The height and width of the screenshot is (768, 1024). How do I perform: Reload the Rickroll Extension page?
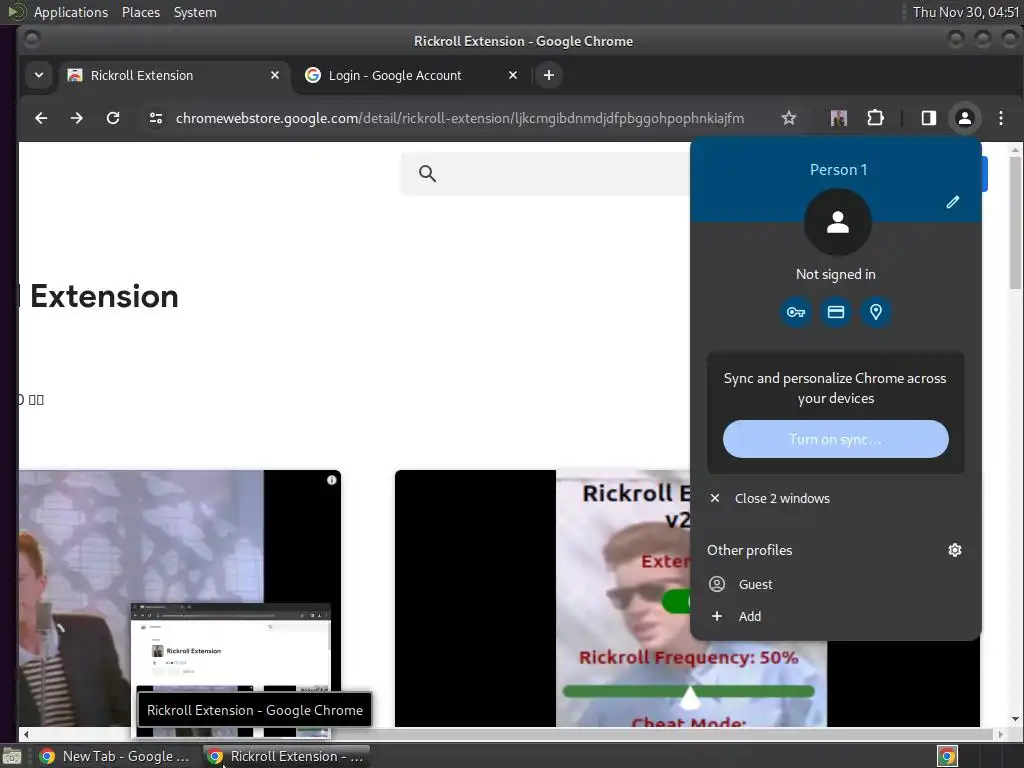tap(113, 118)
